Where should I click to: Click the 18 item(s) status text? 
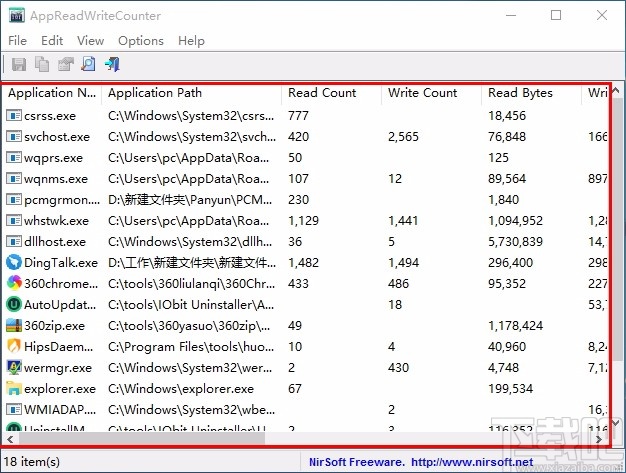32,462
